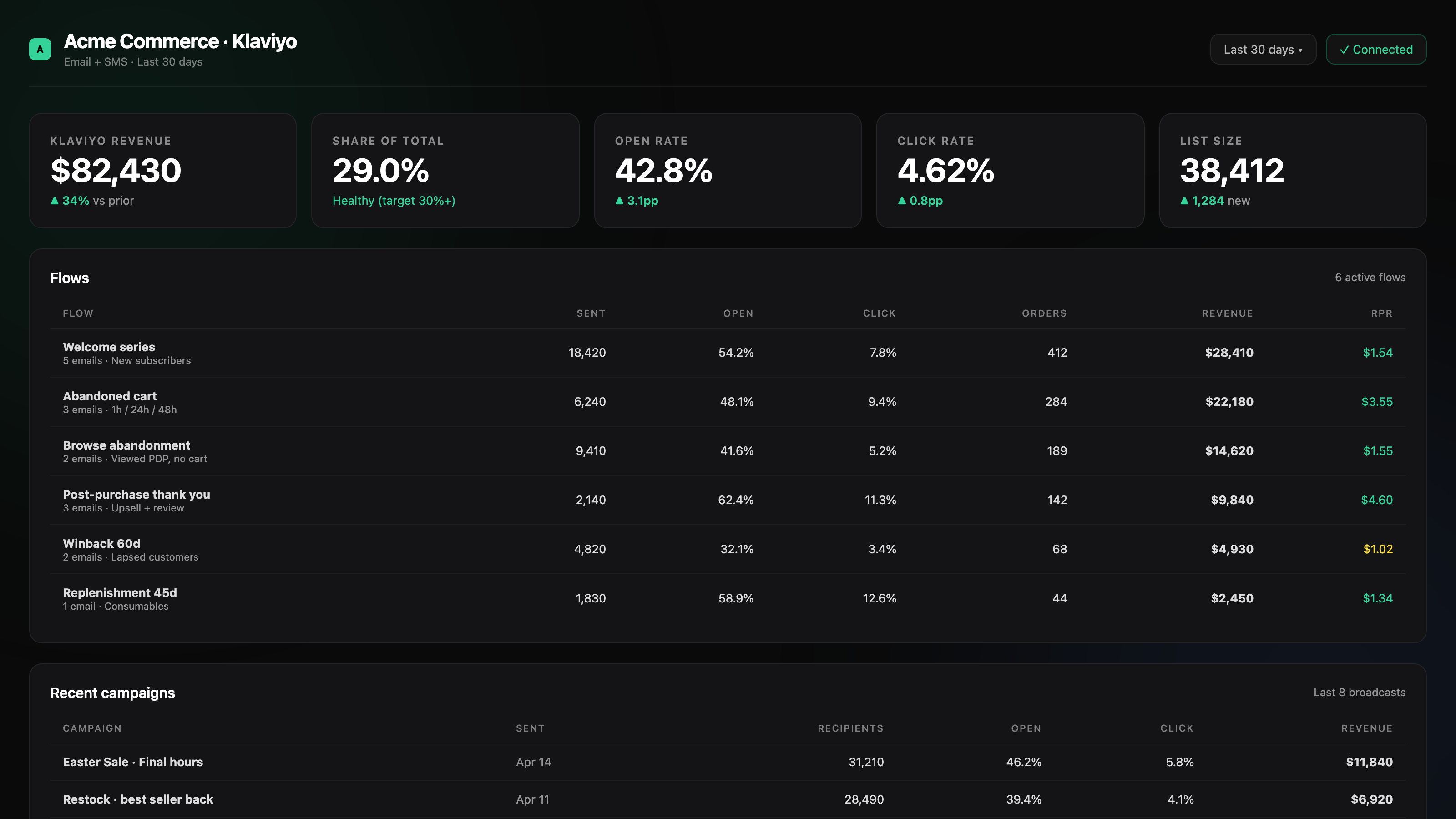Open the Browse abandonment flow
Viewport: 1456px width, 819px height.
728,451
